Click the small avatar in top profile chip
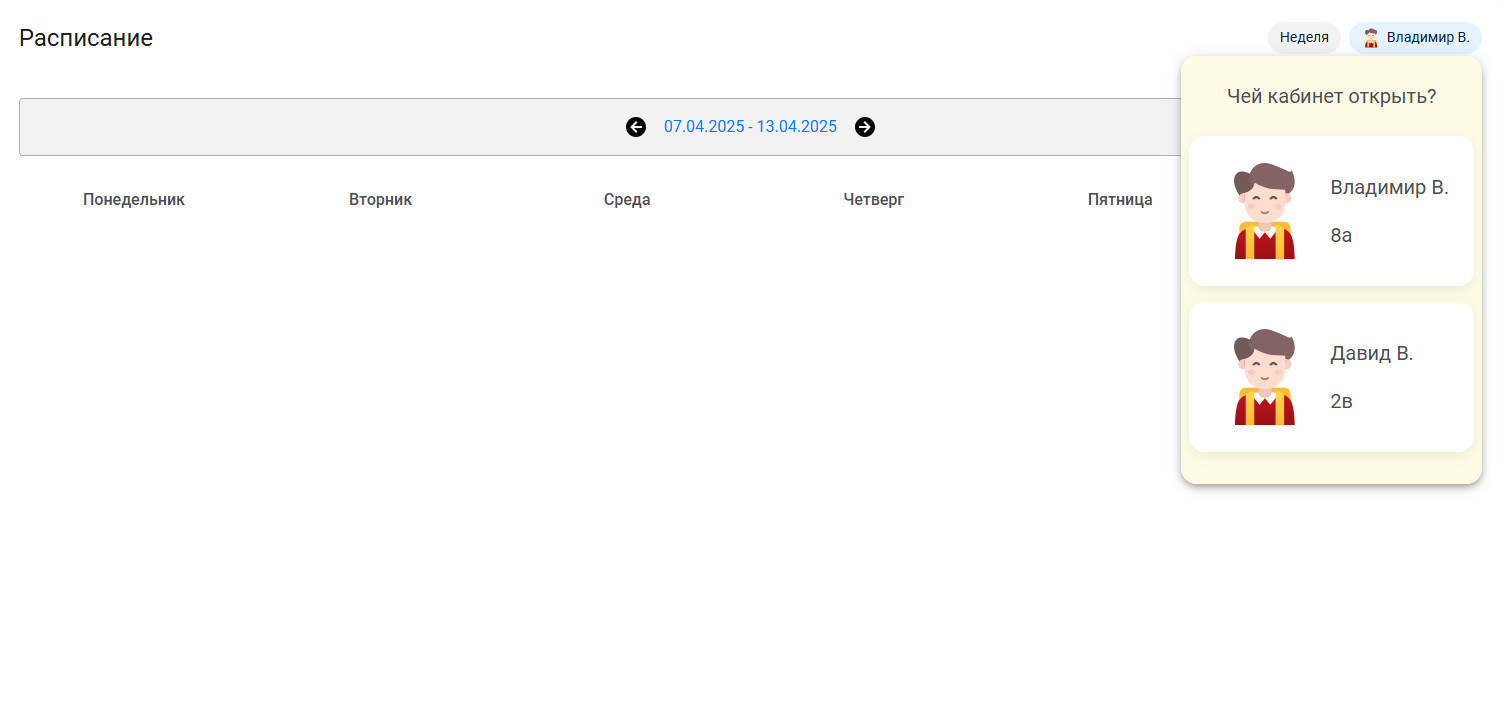This screenshot has width=1503, height=708. pyautogui.click(x=1371, y=38)
